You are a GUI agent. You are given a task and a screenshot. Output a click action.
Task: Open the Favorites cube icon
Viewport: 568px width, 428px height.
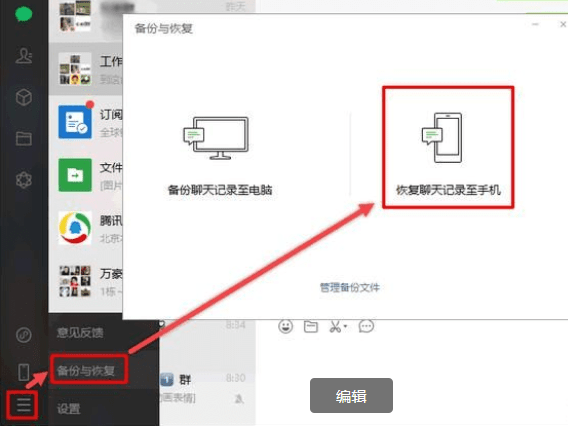click(24, 97)
